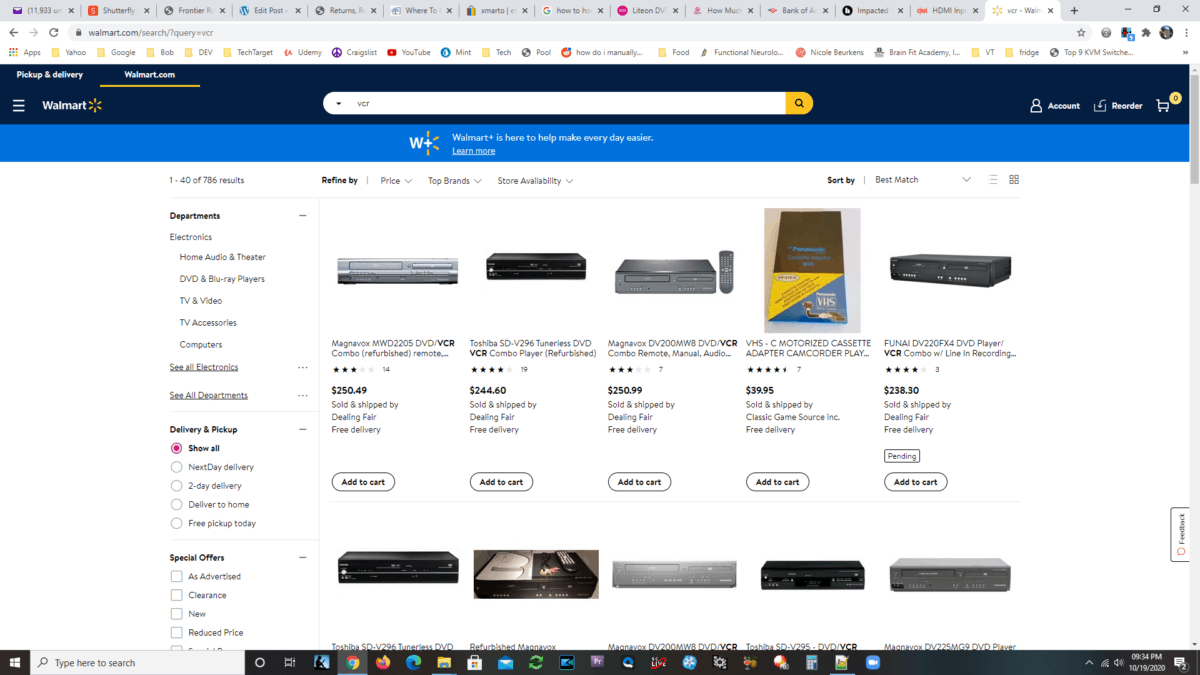The height and width of the screenshot is (675, 1200).
Task: Add Toshiba SD-V296 to cart
Action: [x=501, y=482]
